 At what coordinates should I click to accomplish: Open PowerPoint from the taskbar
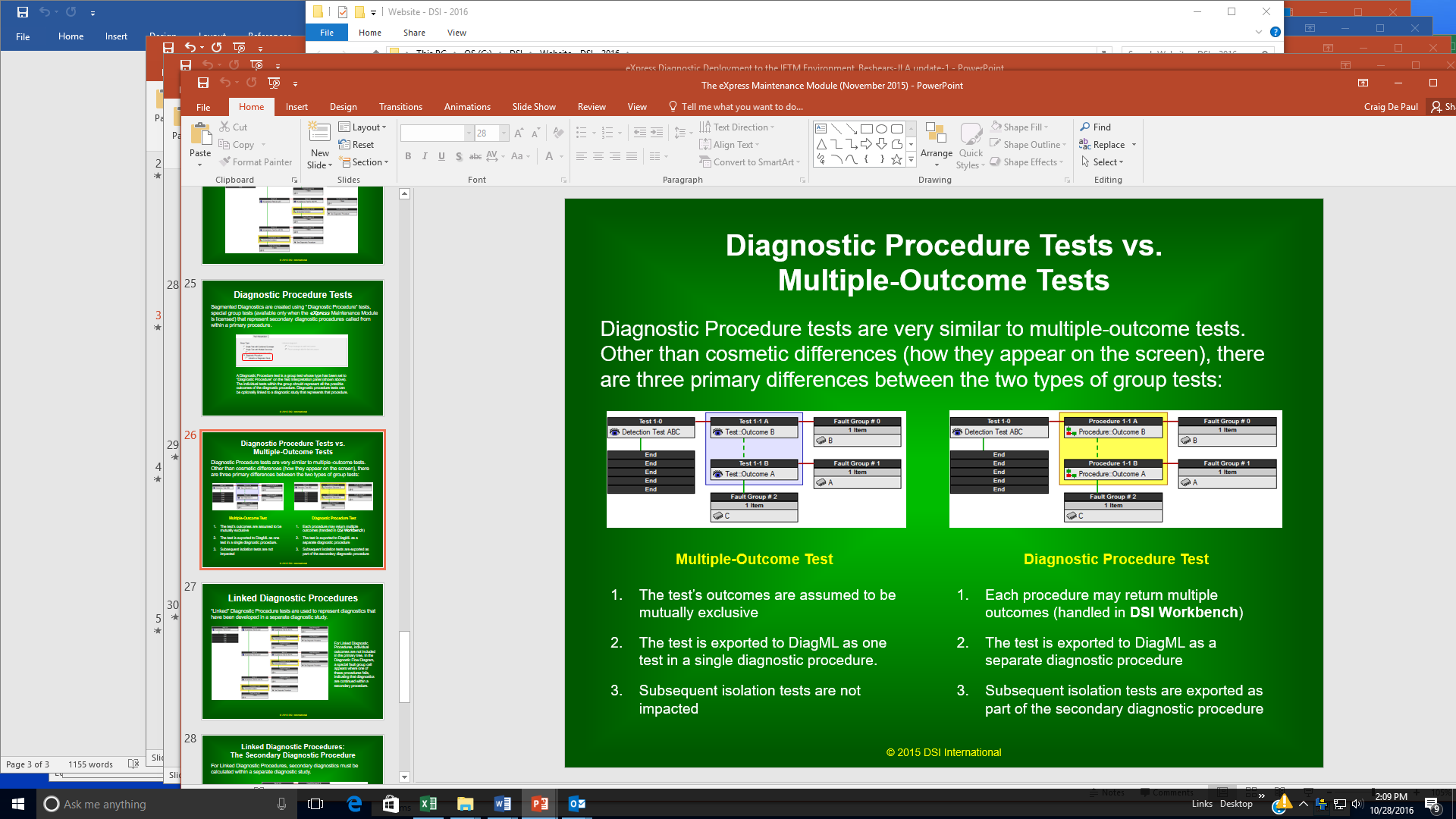click(x=540, y=804)
